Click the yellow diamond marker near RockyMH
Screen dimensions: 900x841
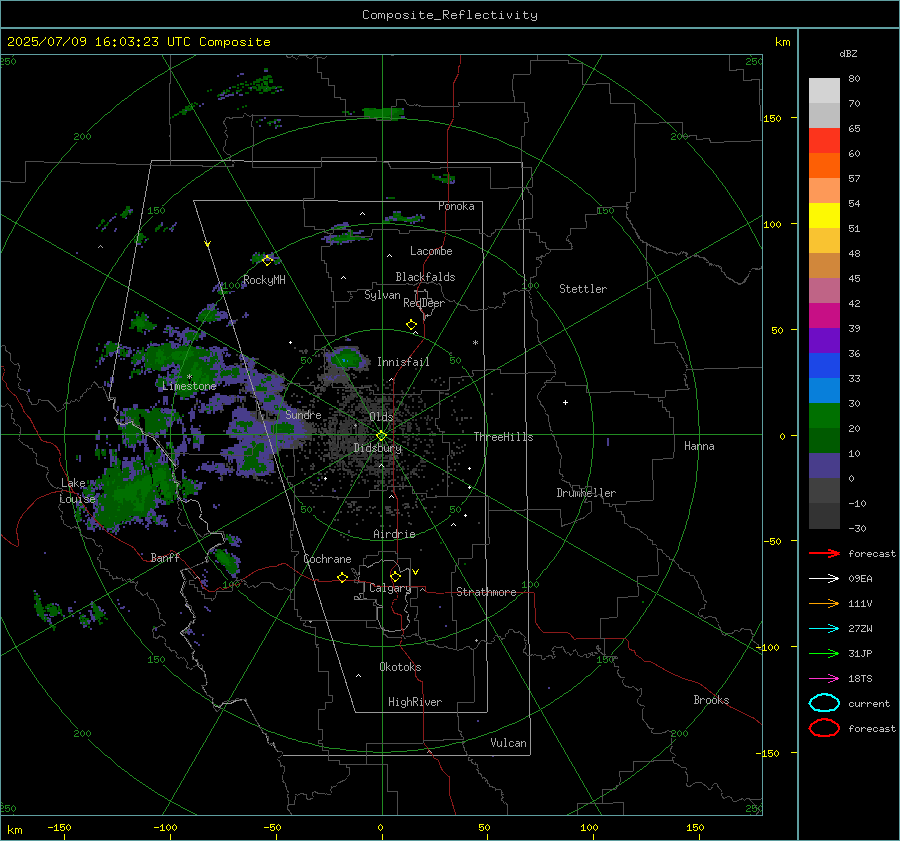(267, 260)
